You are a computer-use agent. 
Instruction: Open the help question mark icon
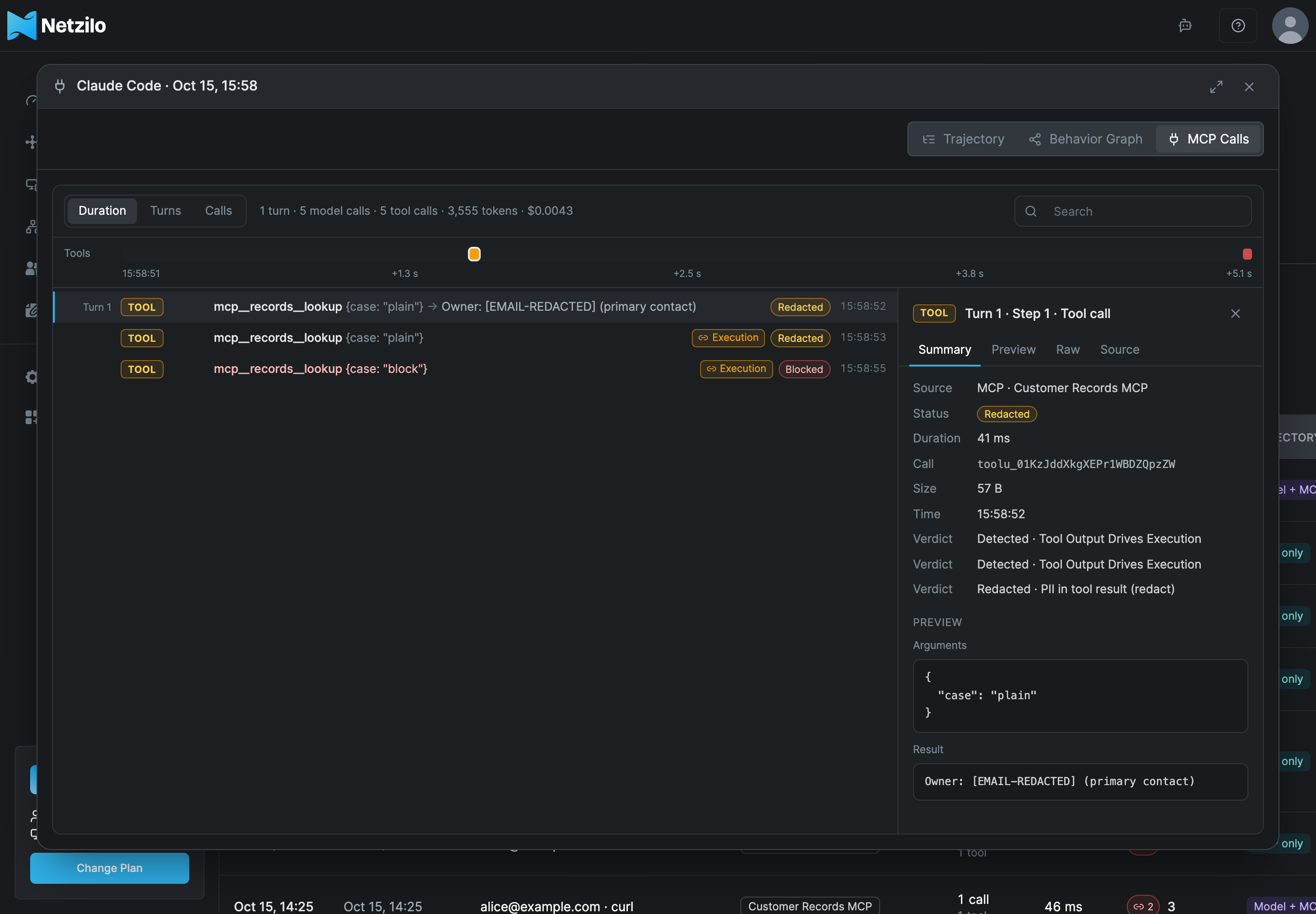pos(1237,25)
